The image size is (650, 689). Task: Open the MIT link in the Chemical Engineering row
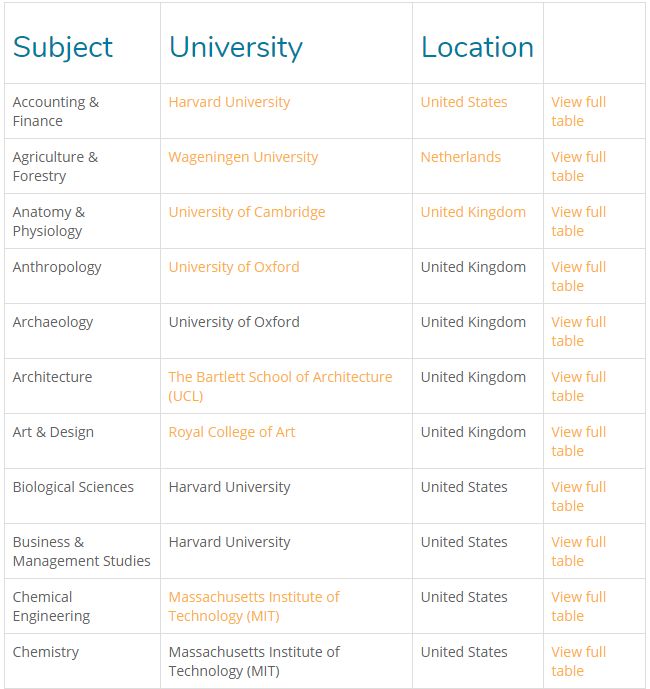pos(254,606)
